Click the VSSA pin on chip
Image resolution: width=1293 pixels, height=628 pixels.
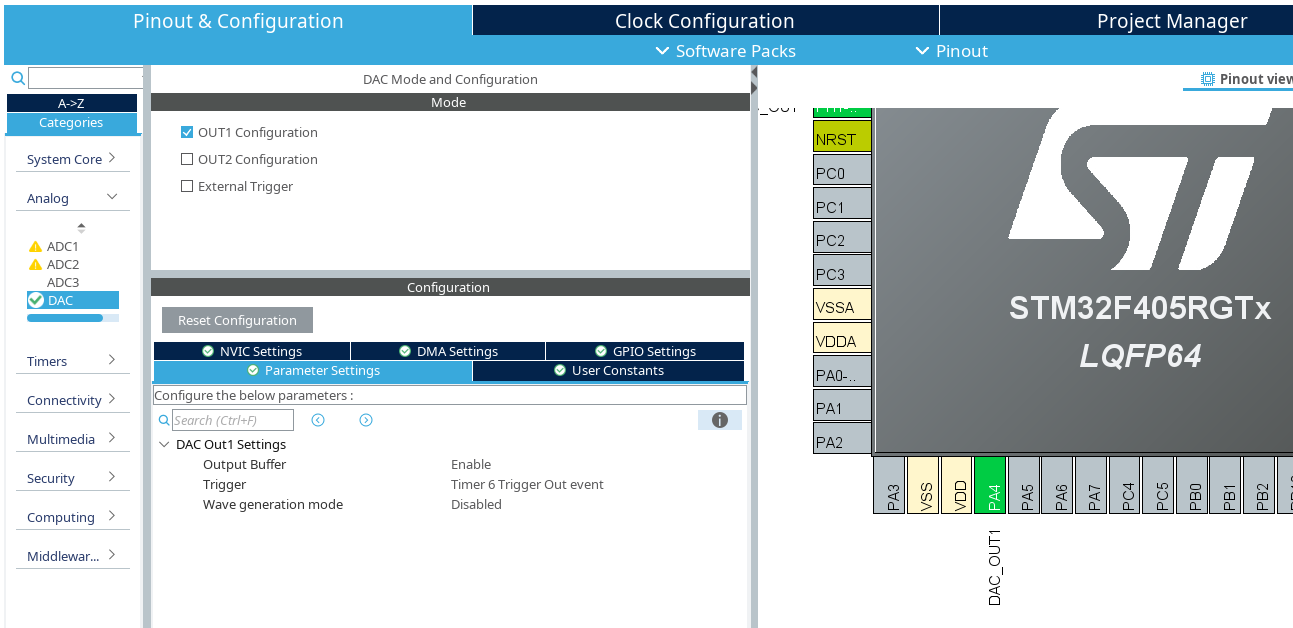click(x=842, y=306)
